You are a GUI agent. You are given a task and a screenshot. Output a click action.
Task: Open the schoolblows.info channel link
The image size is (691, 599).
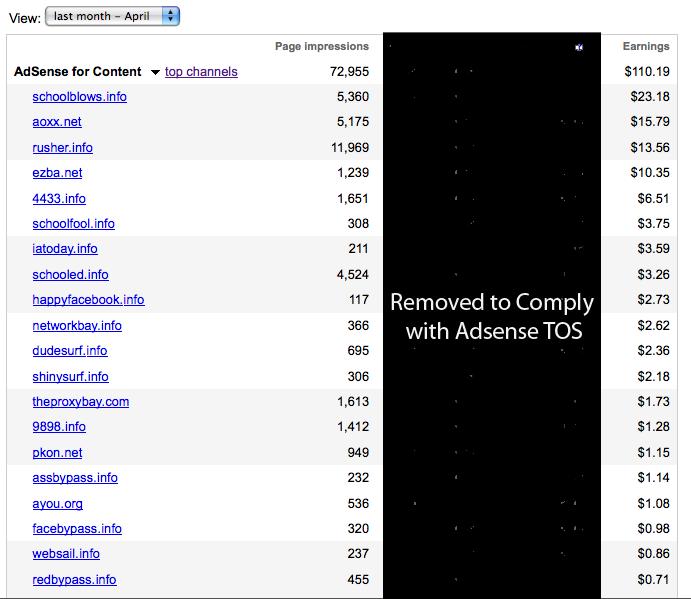click(x=80, y=97)
